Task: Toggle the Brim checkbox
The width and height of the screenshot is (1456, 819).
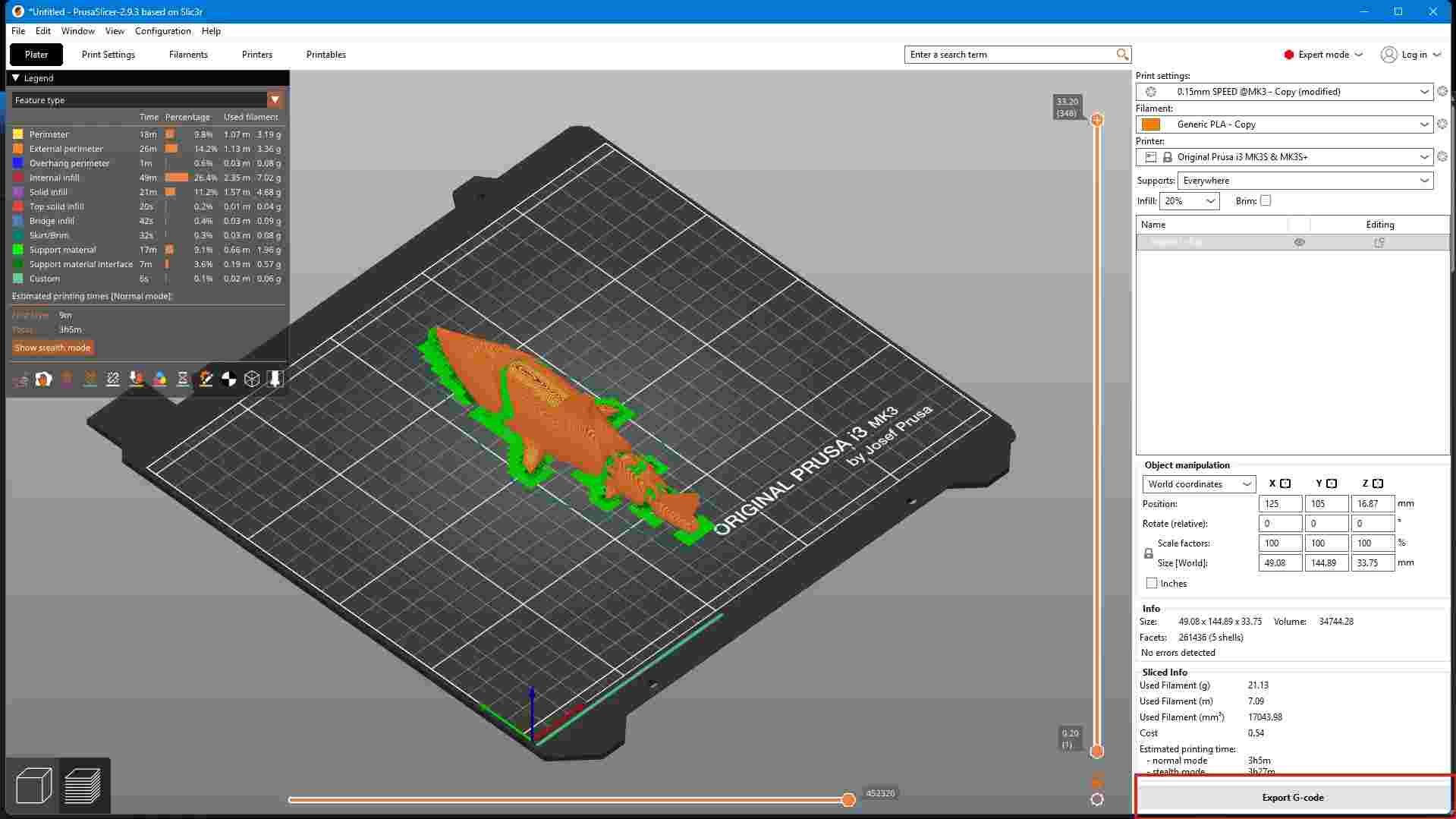Action: 1266,201
